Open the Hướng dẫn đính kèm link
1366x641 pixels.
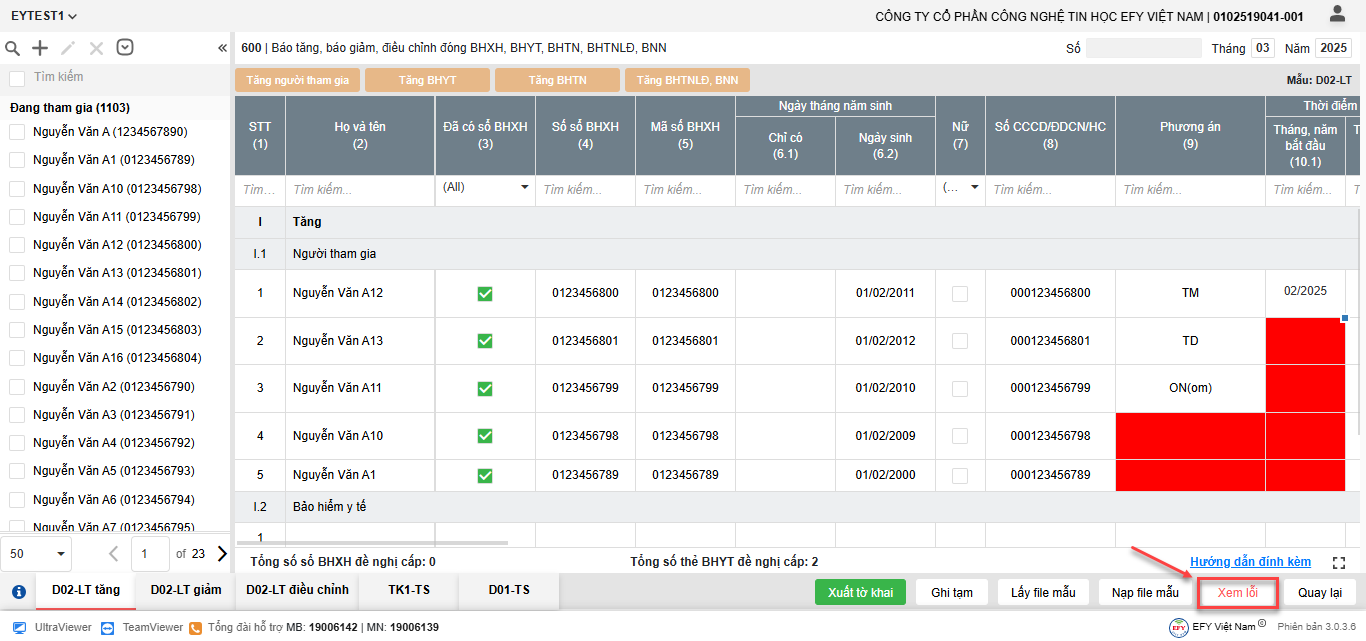click(x=1250, y=562)
